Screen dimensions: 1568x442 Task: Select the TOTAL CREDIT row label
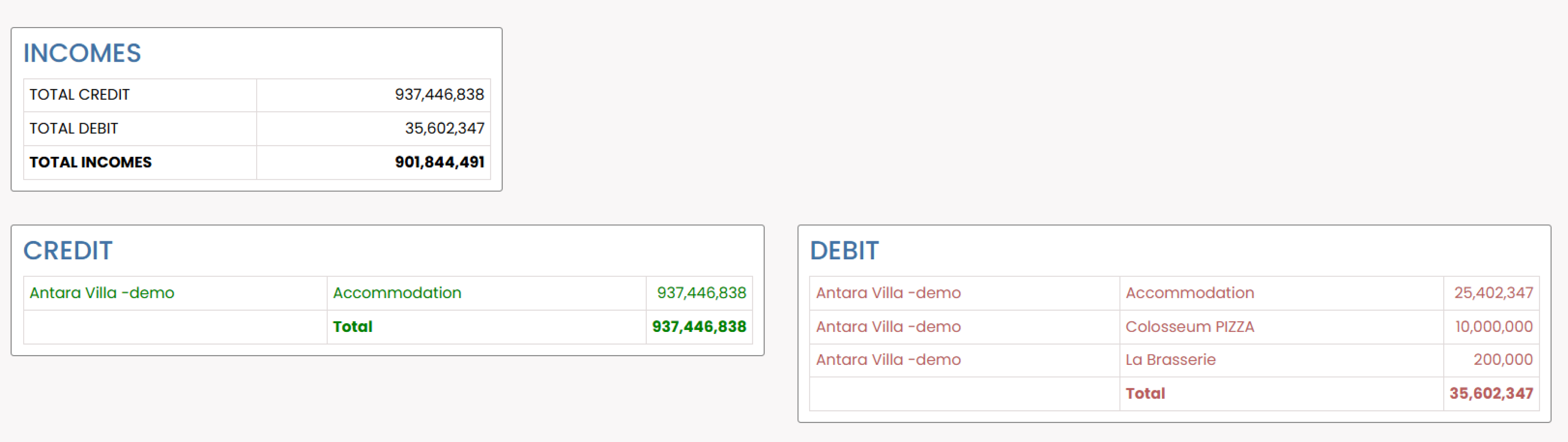click(x=79, y=95)
